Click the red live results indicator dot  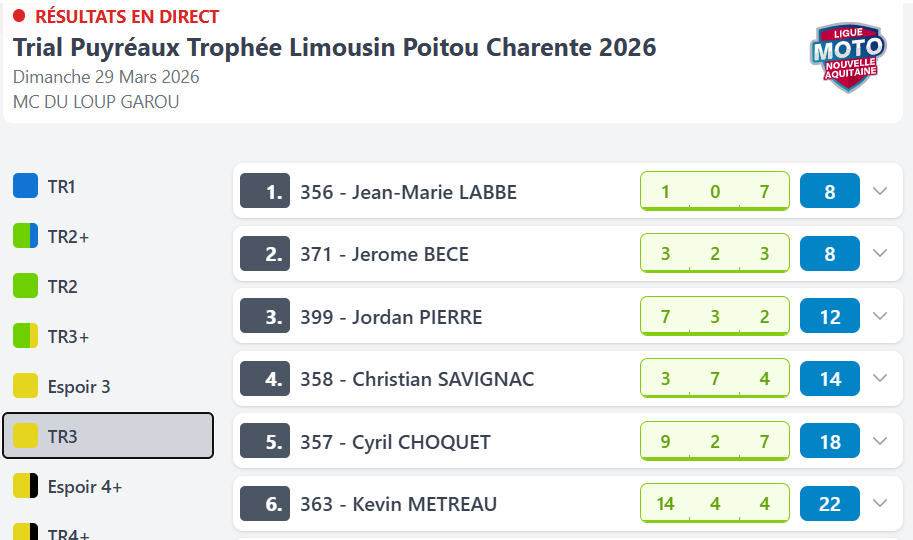tap(19, 16)
